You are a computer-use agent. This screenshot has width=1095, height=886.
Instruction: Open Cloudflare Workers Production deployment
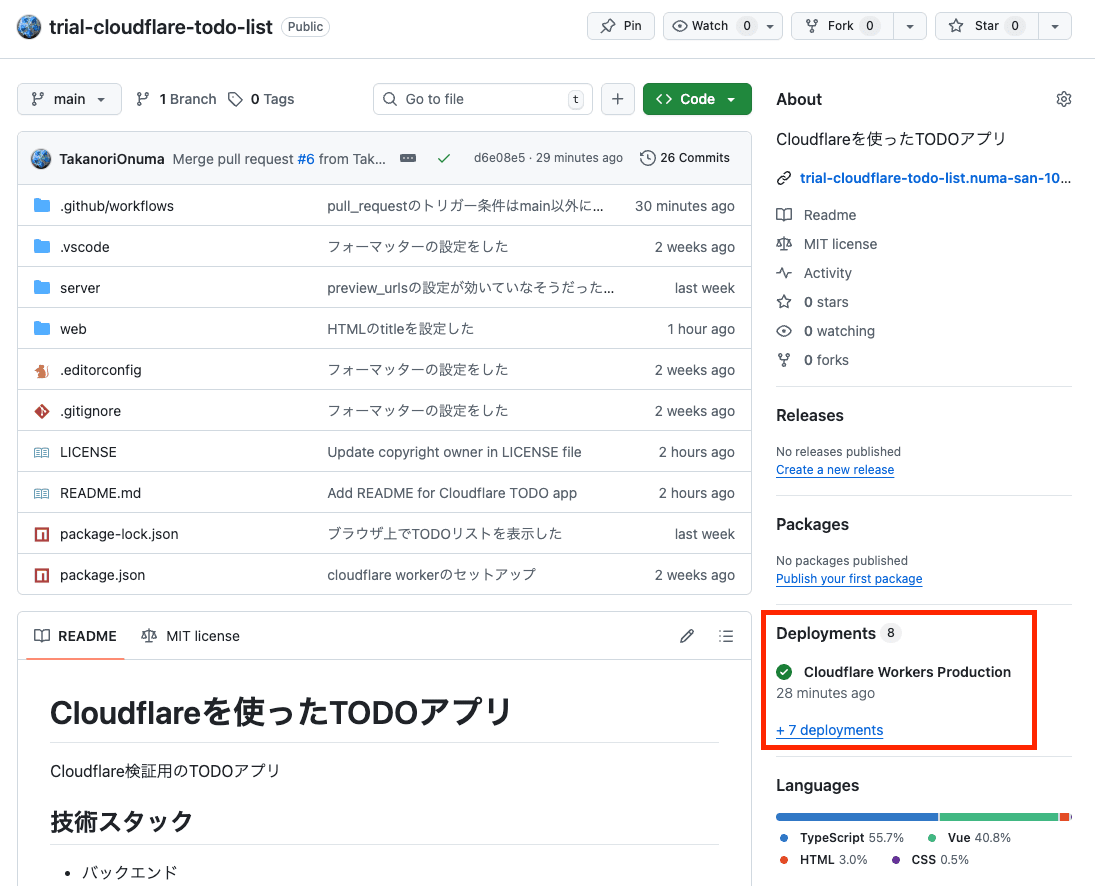907,672
